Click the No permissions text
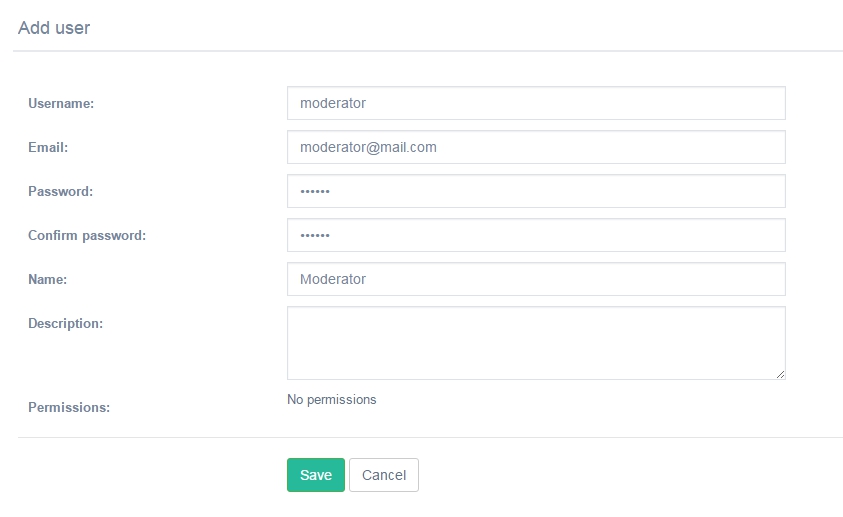843x517 pixels. pyautogui.click(x=332, y=400)
